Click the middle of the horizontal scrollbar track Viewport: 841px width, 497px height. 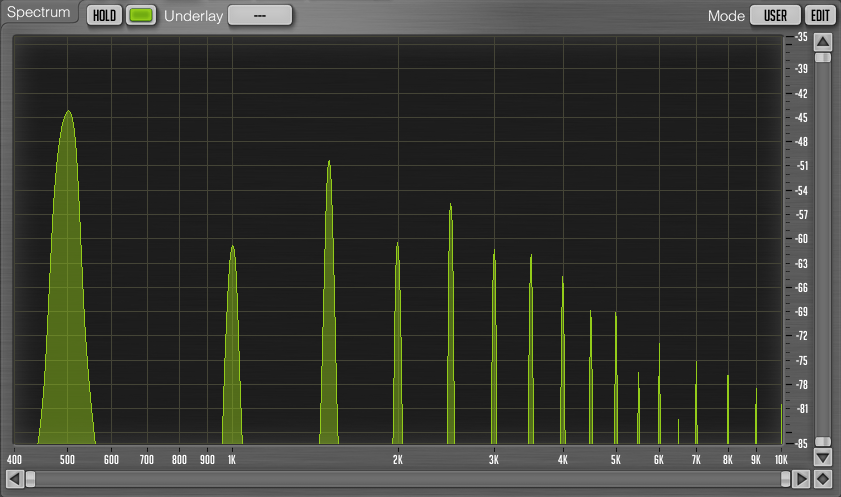coord(408,479)
